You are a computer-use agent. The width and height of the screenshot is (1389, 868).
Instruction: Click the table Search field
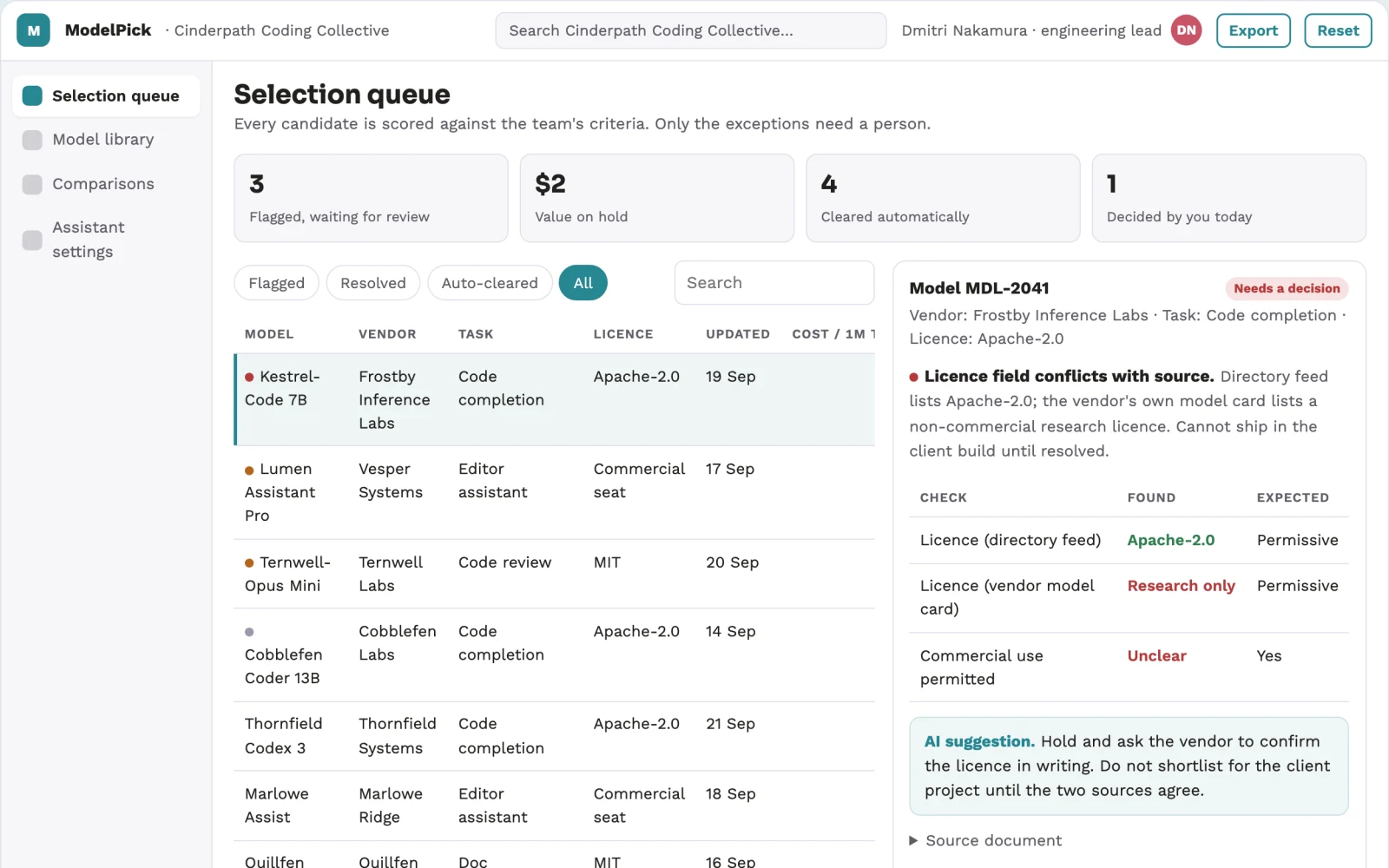tap(774, 283)
